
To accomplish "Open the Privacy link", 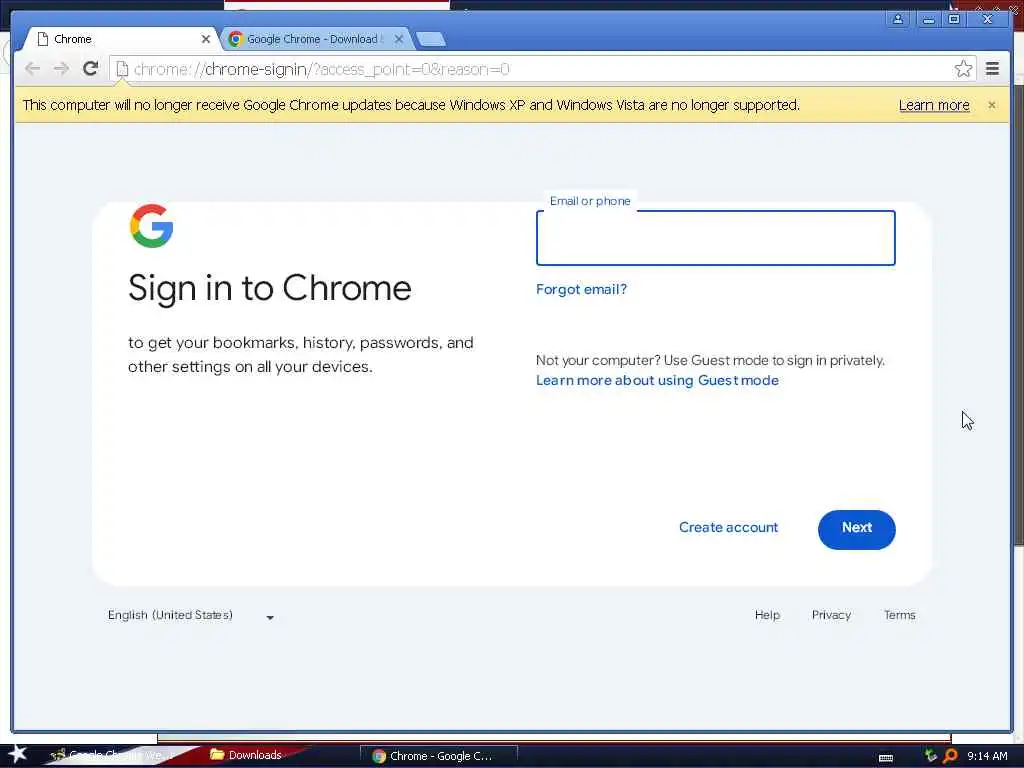I will pyautogui.click(x=831, y=615).
